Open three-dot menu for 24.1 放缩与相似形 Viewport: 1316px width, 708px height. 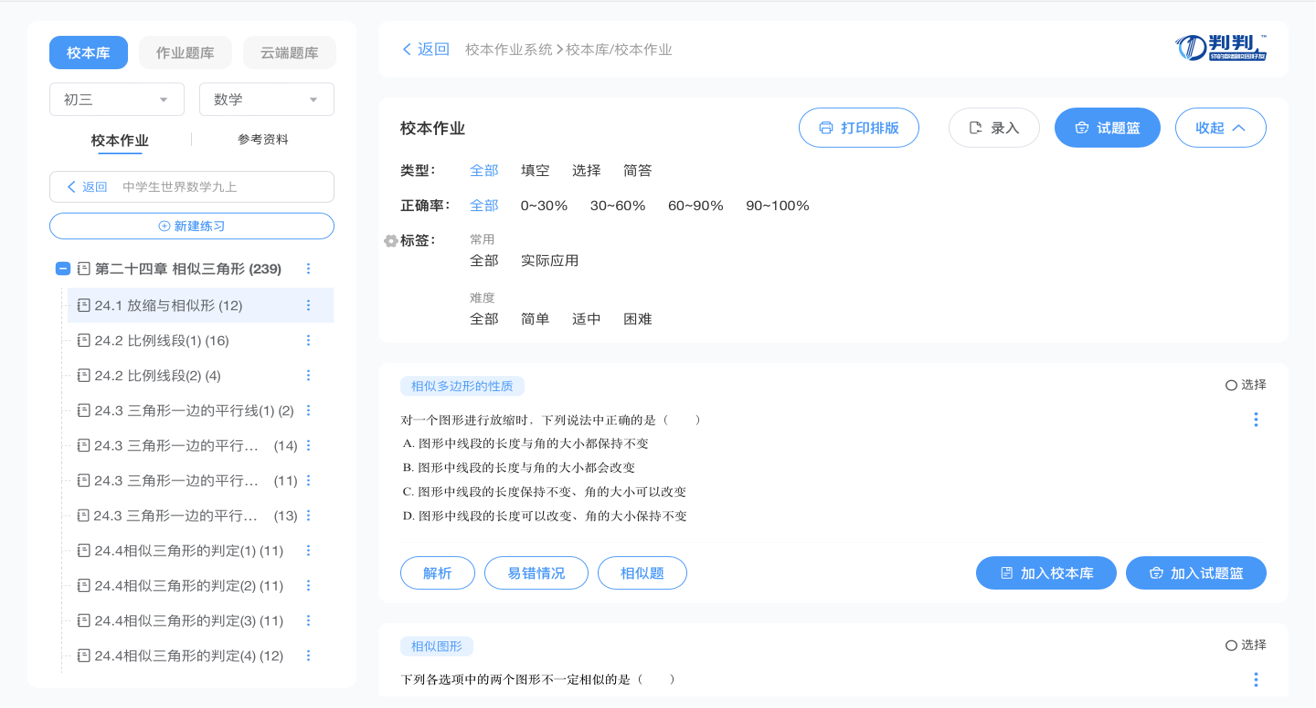[x=308, y=305]
